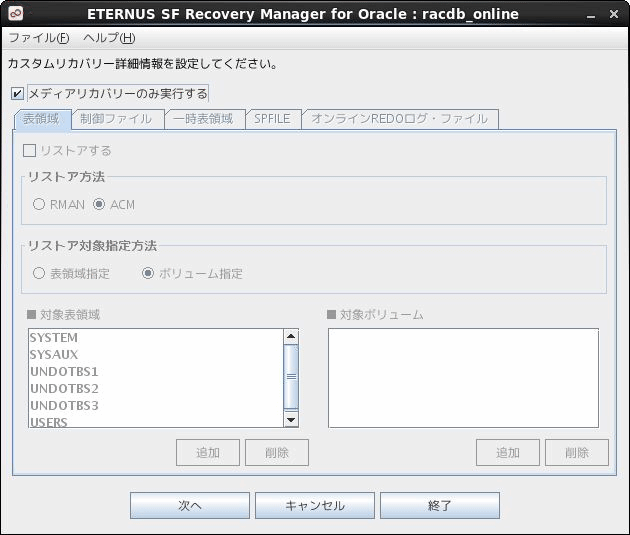630x535 pixels.
Task: Click the empty 対象ボリューム list box
Action: (x=463, y=378)
